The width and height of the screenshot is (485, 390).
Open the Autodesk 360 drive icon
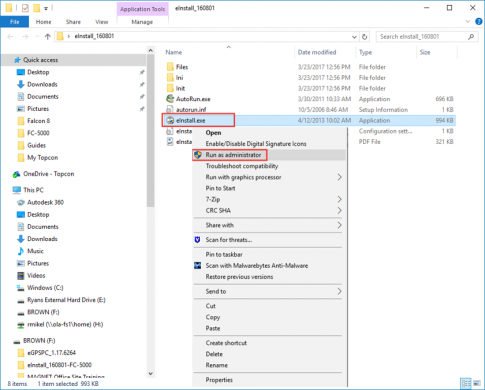coord(21,202)
